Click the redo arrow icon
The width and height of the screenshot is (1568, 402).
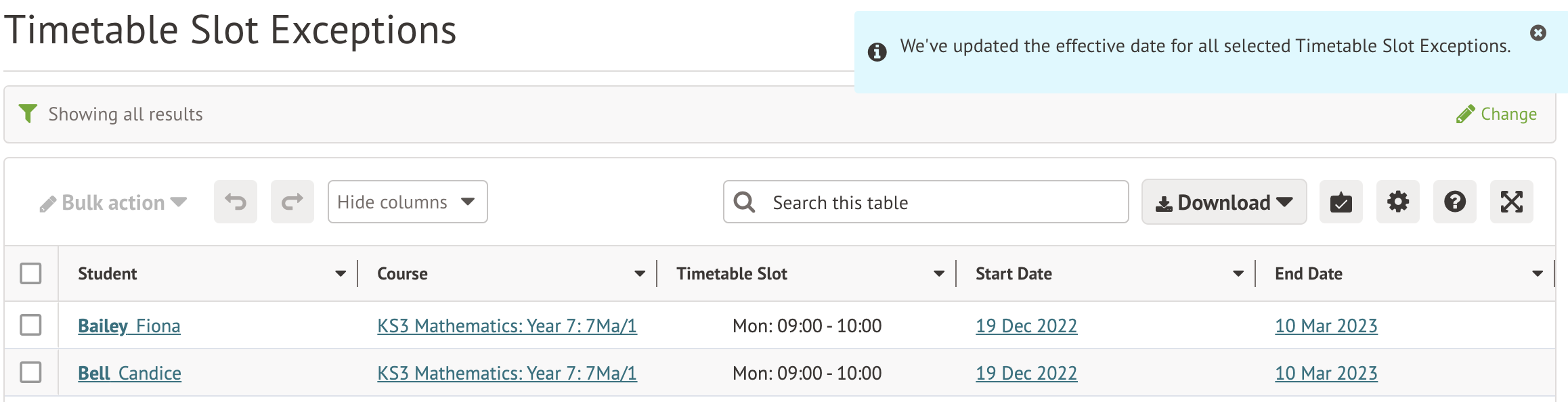coord(292,202)
